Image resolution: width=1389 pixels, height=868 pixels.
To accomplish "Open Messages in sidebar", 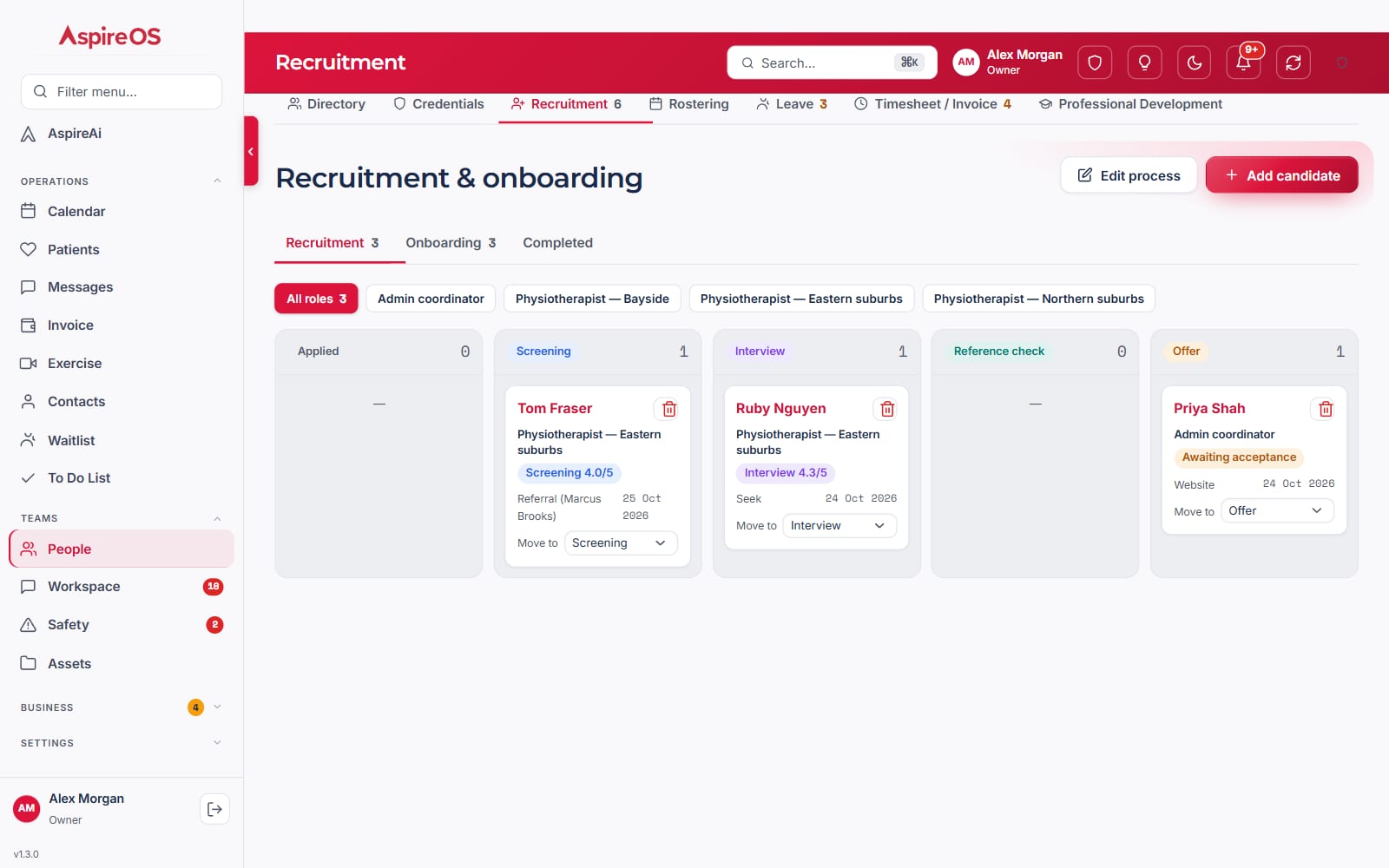I will tap(122, 287).
